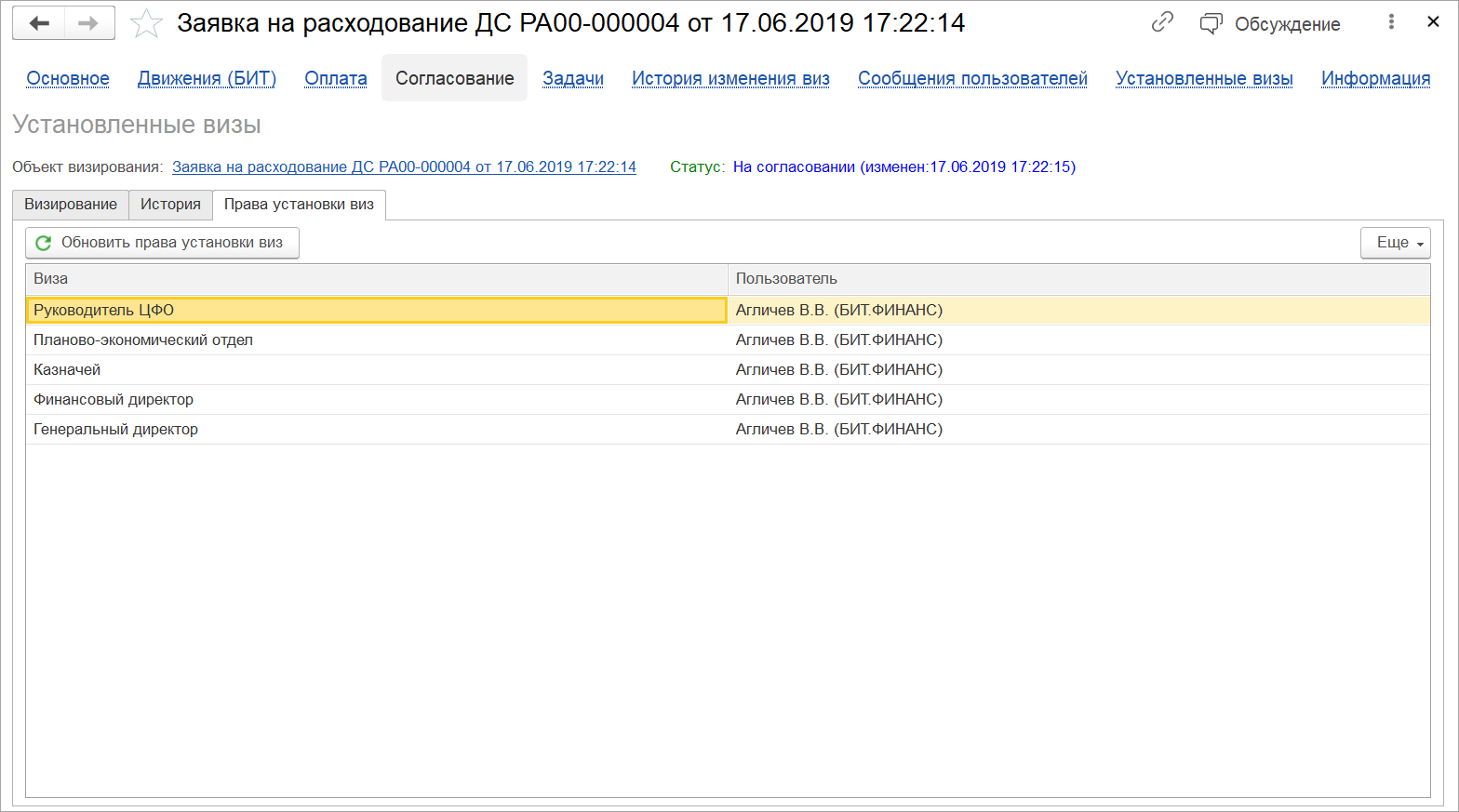
Task: Switch to the История tab
Action: [x=170, y=205]
